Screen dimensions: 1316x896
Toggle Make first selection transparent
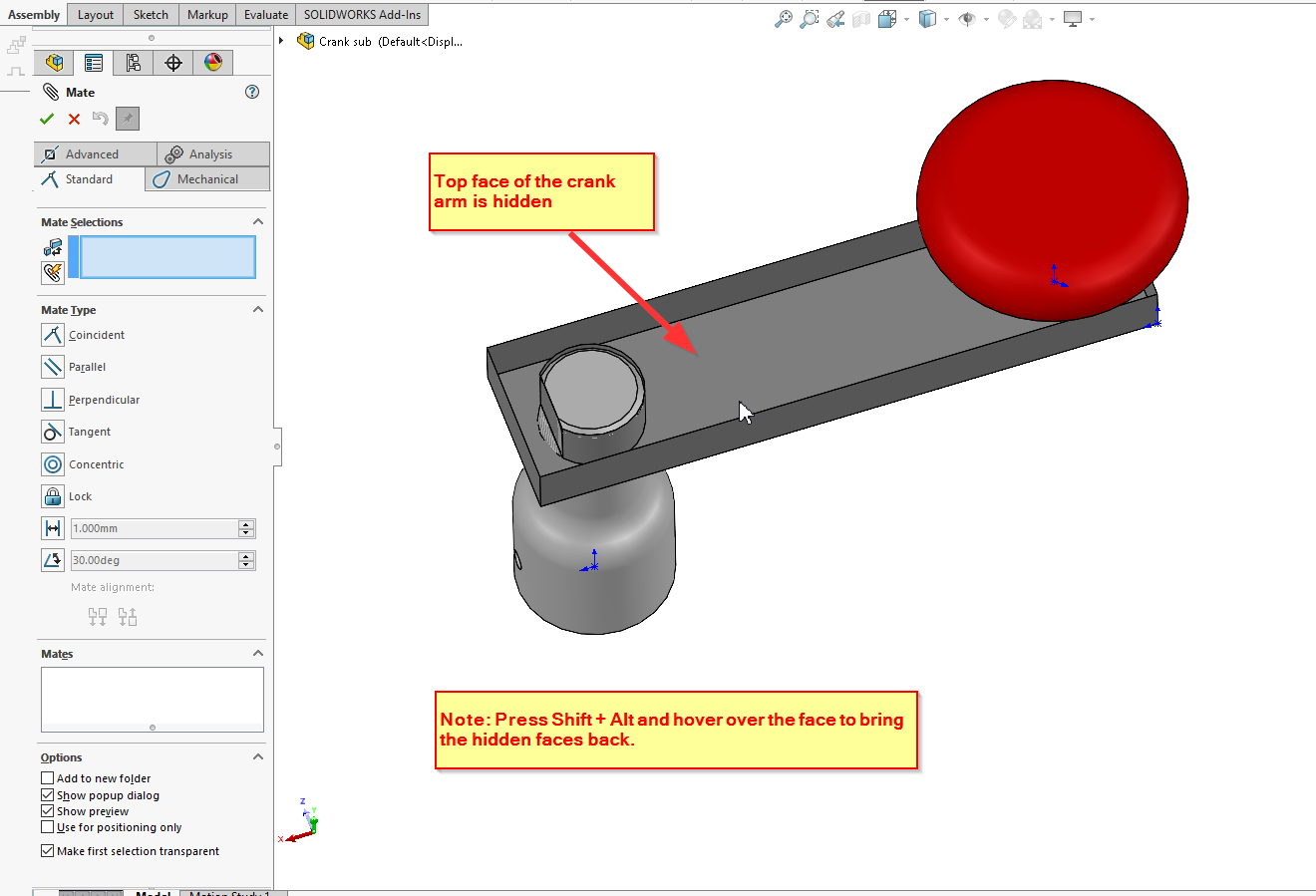[47, 851]
